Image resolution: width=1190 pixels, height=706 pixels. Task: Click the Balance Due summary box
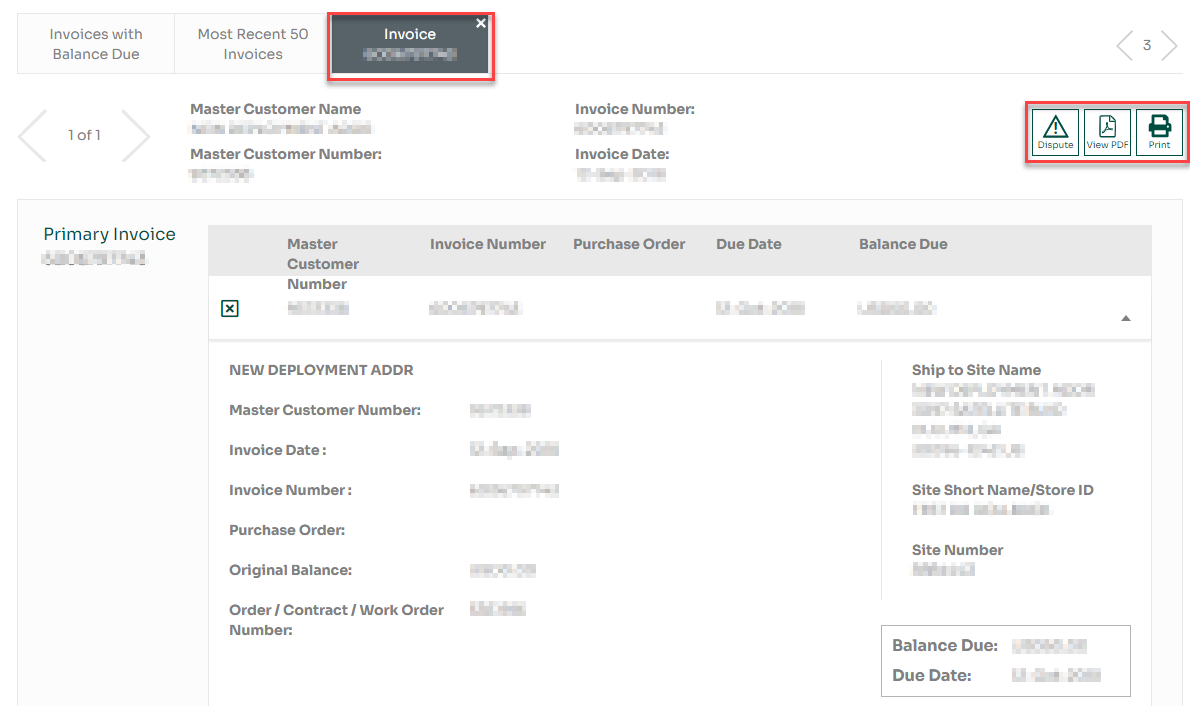tap(1004, 660)
